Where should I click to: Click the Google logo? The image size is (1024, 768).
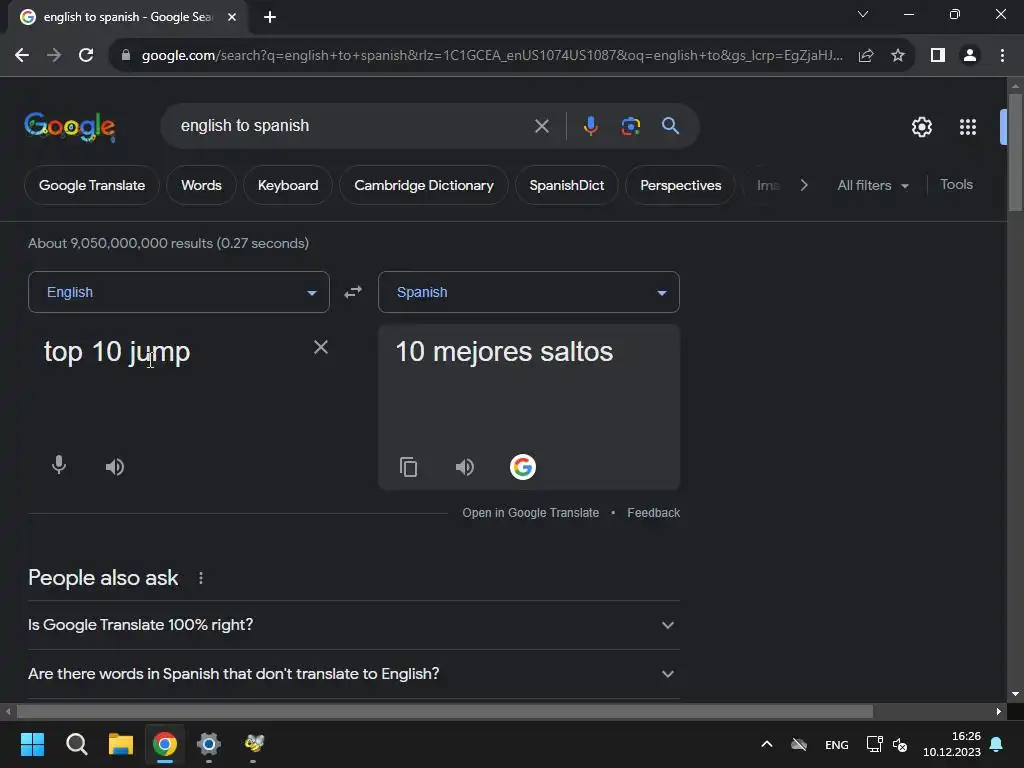click(70, 126)
